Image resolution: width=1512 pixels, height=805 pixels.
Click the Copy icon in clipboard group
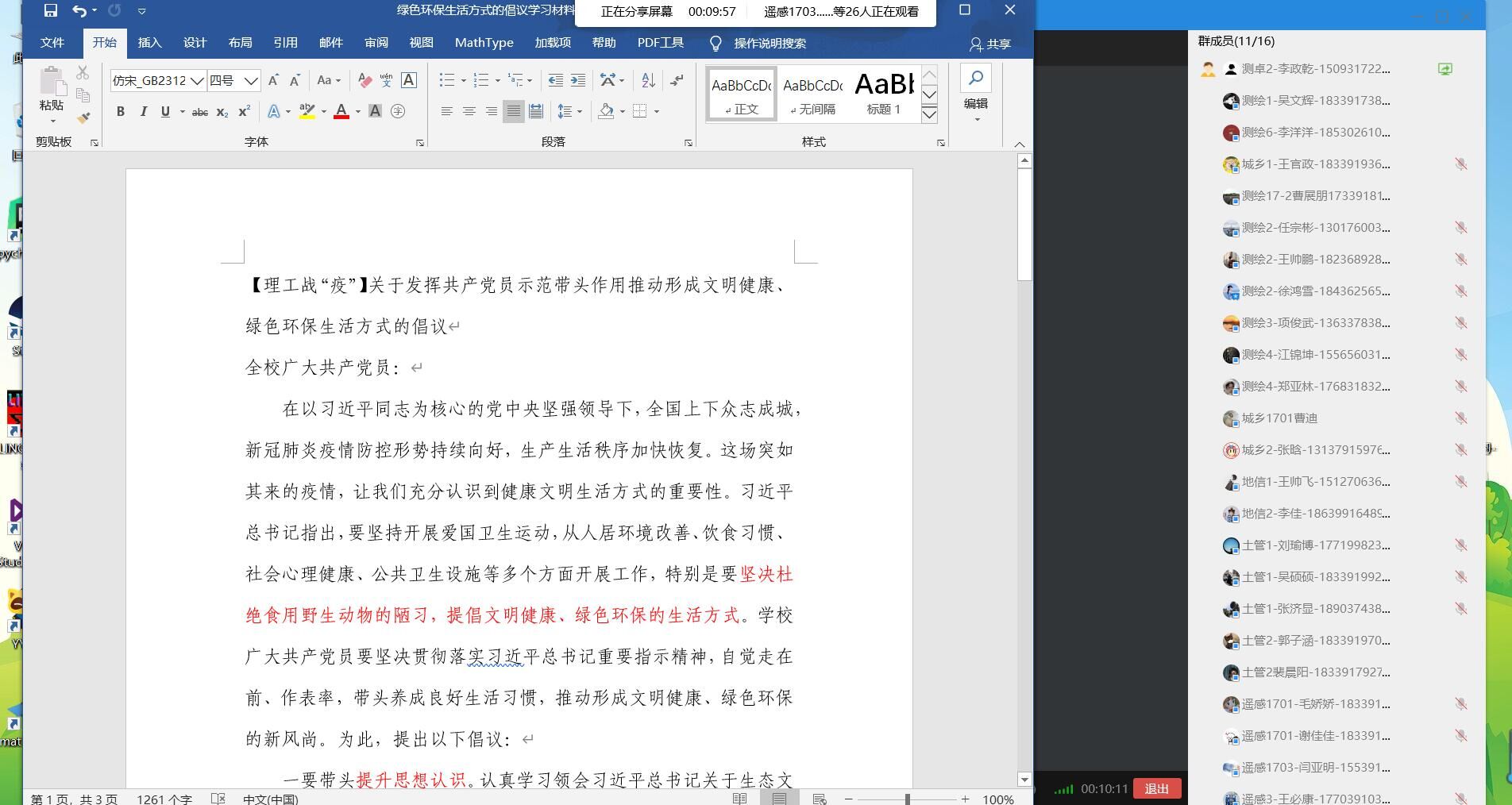83,95
